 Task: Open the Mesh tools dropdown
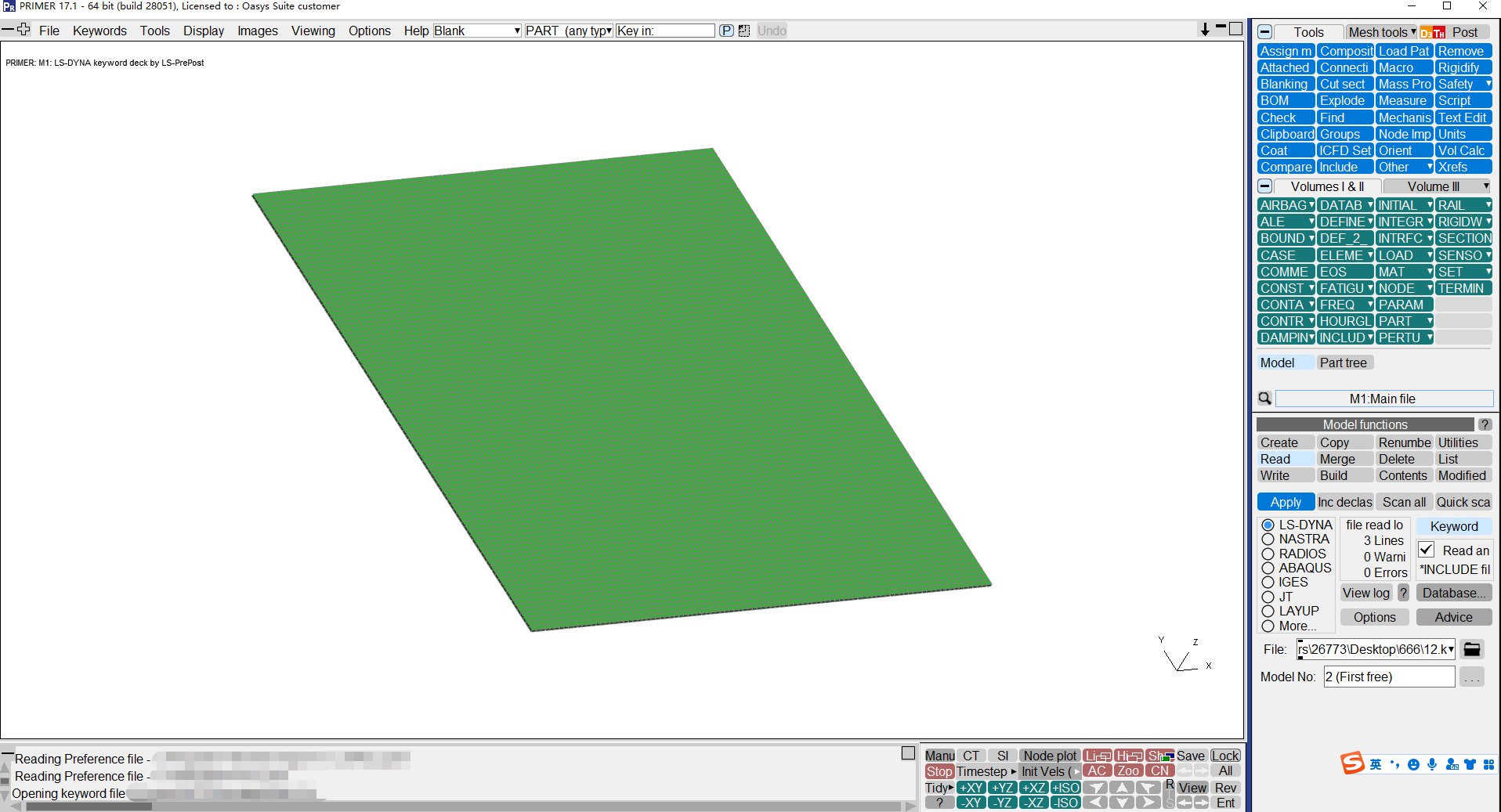1382,32
